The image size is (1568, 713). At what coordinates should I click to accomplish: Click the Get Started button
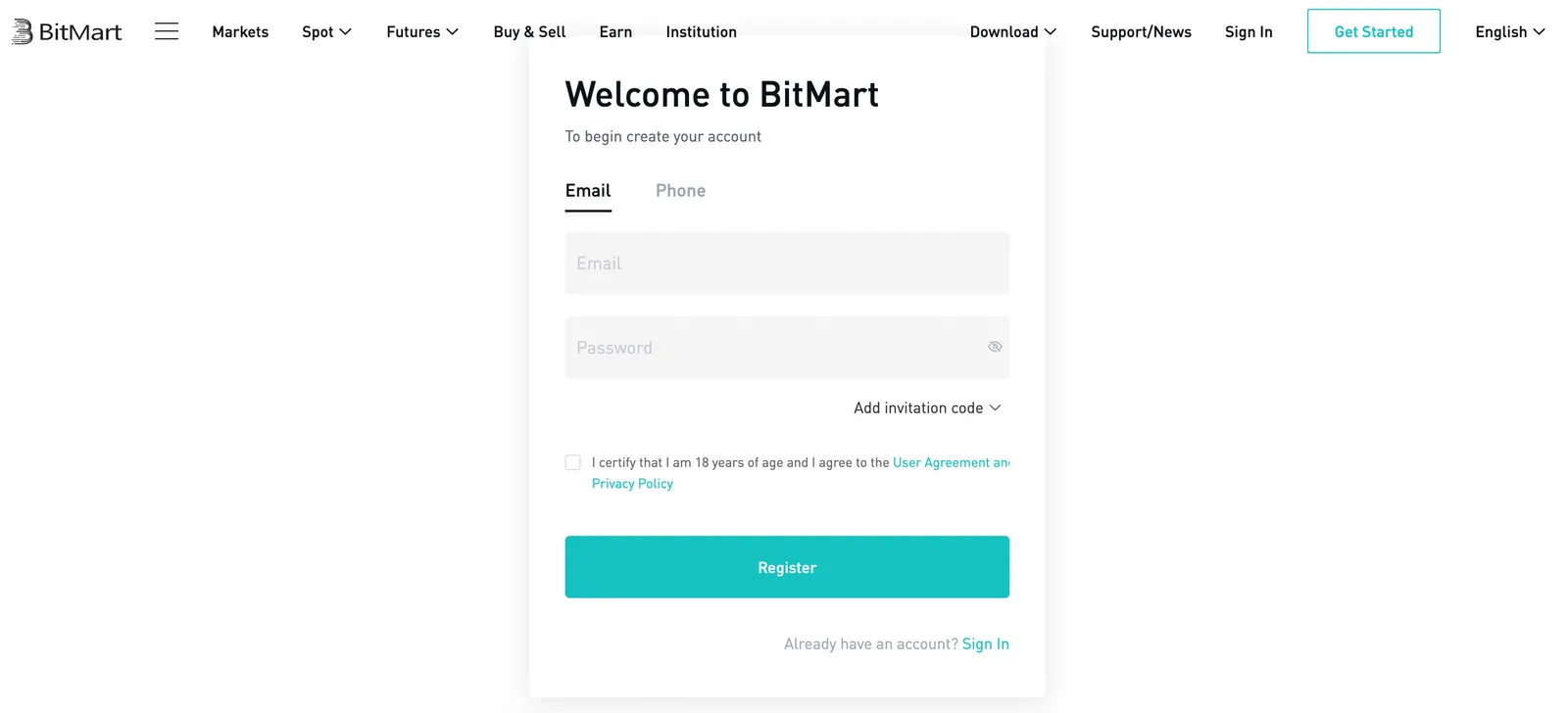(1374, 31)
